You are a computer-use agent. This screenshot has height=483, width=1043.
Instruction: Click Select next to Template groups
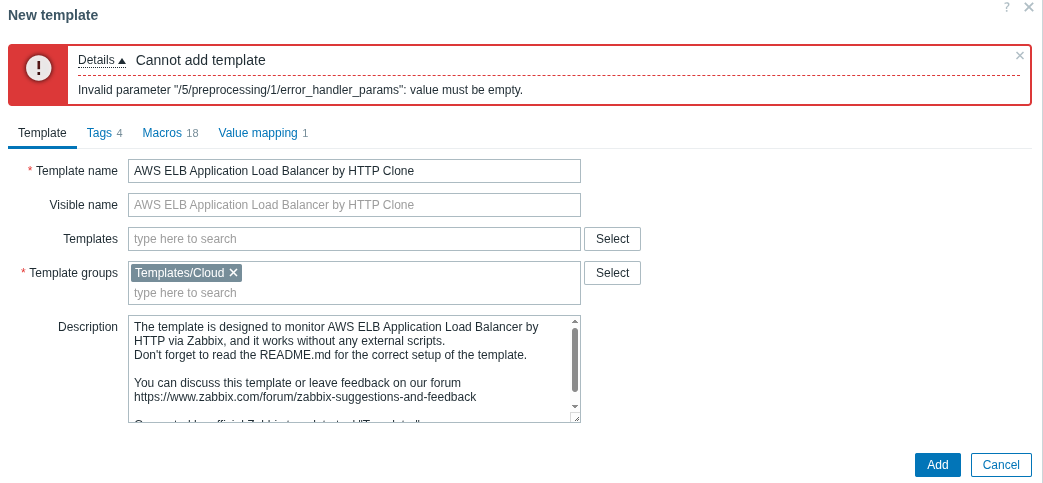point(613,273)
